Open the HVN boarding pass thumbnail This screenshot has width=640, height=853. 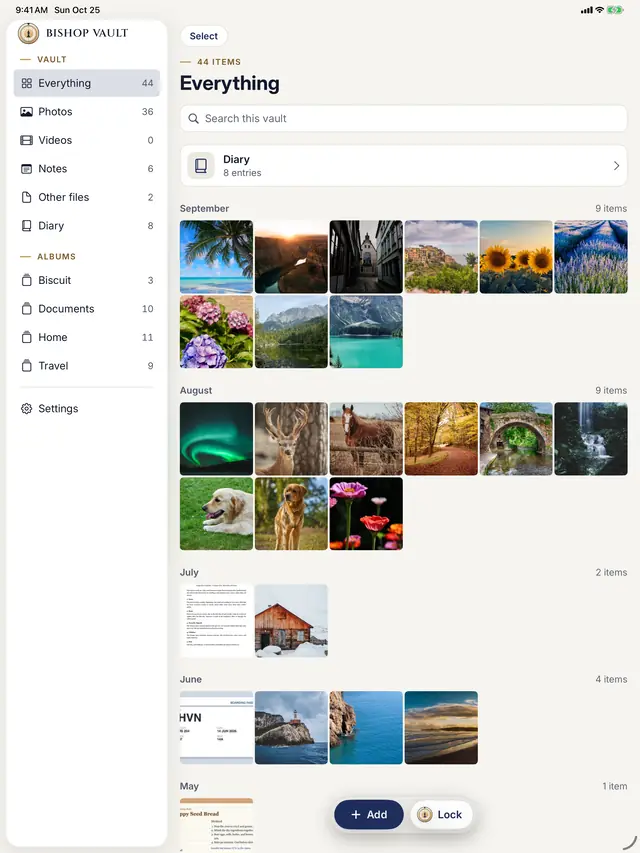(x=217, y=728)
